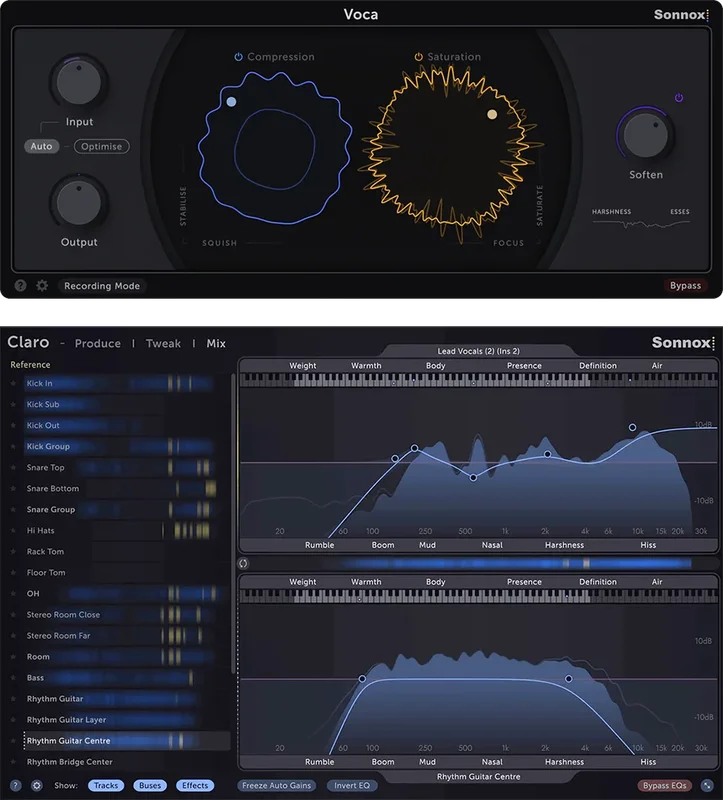Select Rhythm Guitar Centre track row

point(127,741)
